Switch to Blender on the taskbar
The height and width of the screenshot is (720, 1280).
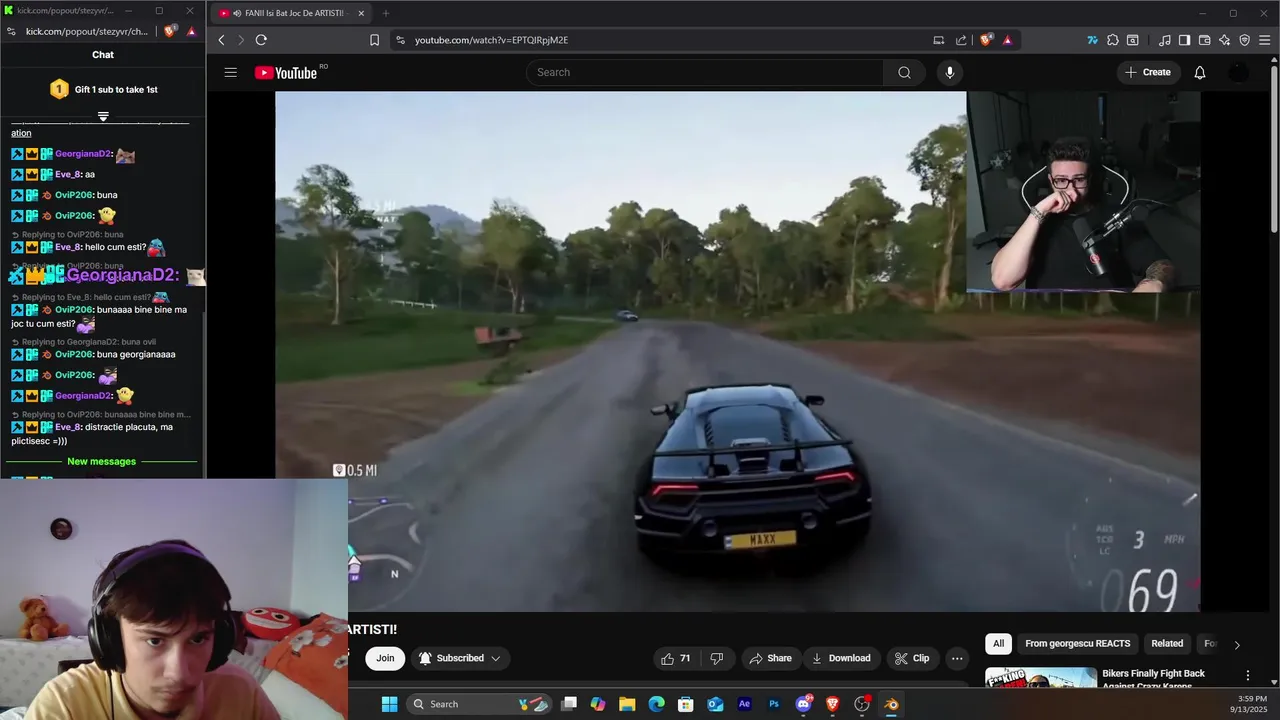pyautogui.click(x=891, y=704)
